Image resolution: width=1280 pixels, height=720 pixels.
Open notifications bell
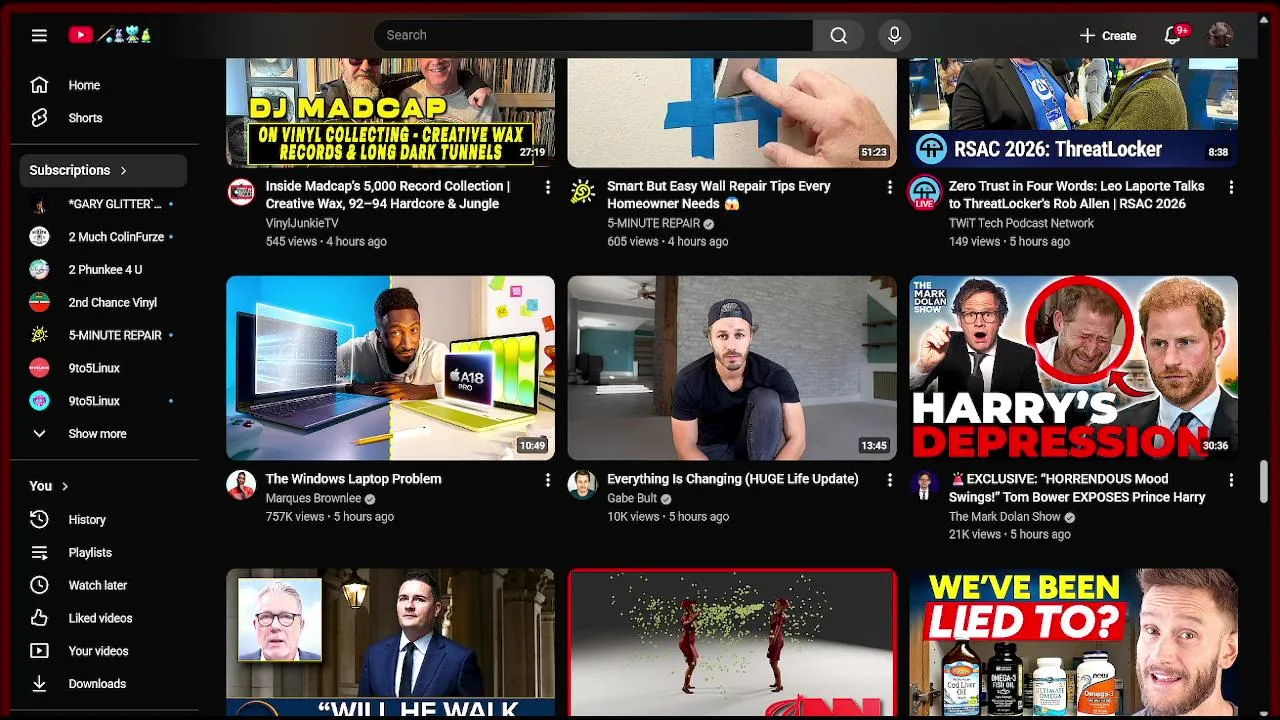[1174, 35]
